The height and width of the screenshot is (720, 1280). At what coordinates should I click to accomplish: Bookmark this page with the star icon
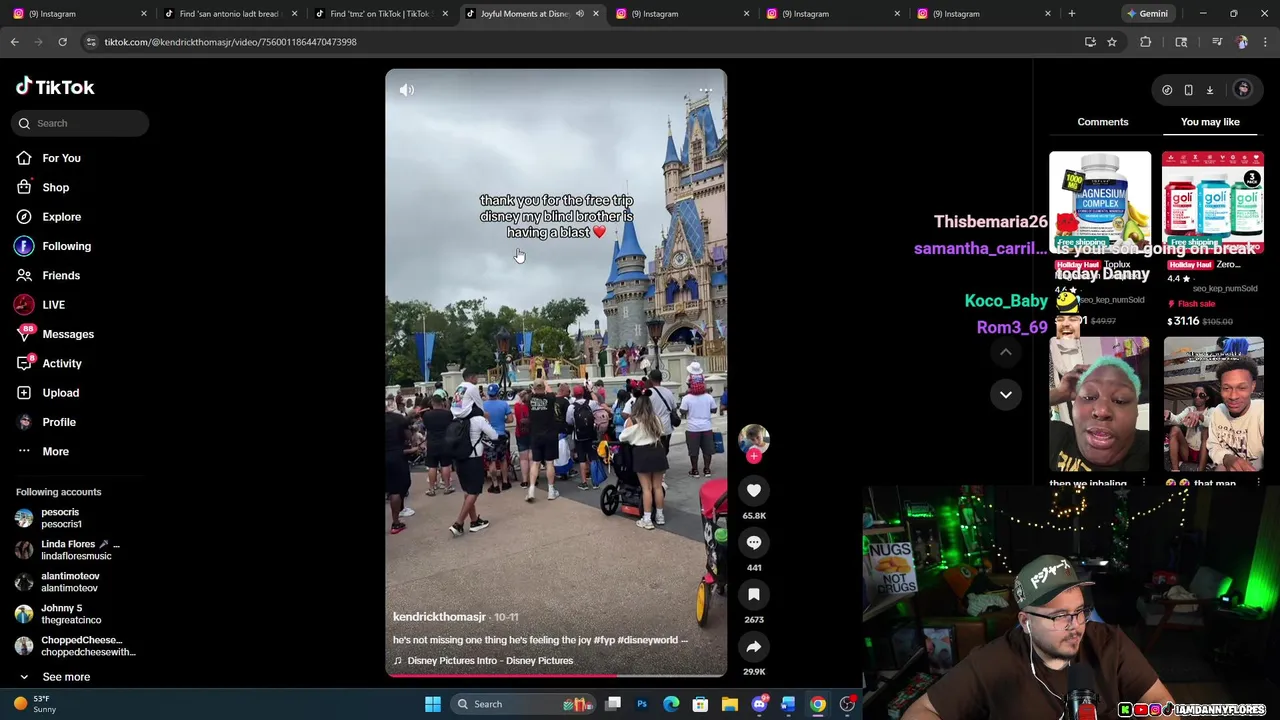point(1112,42)
